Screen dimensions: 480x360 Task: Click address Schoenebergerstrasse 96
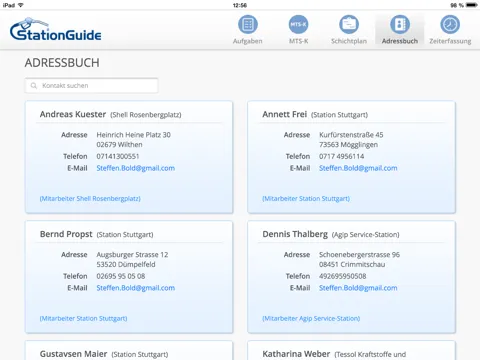[359, 254]
